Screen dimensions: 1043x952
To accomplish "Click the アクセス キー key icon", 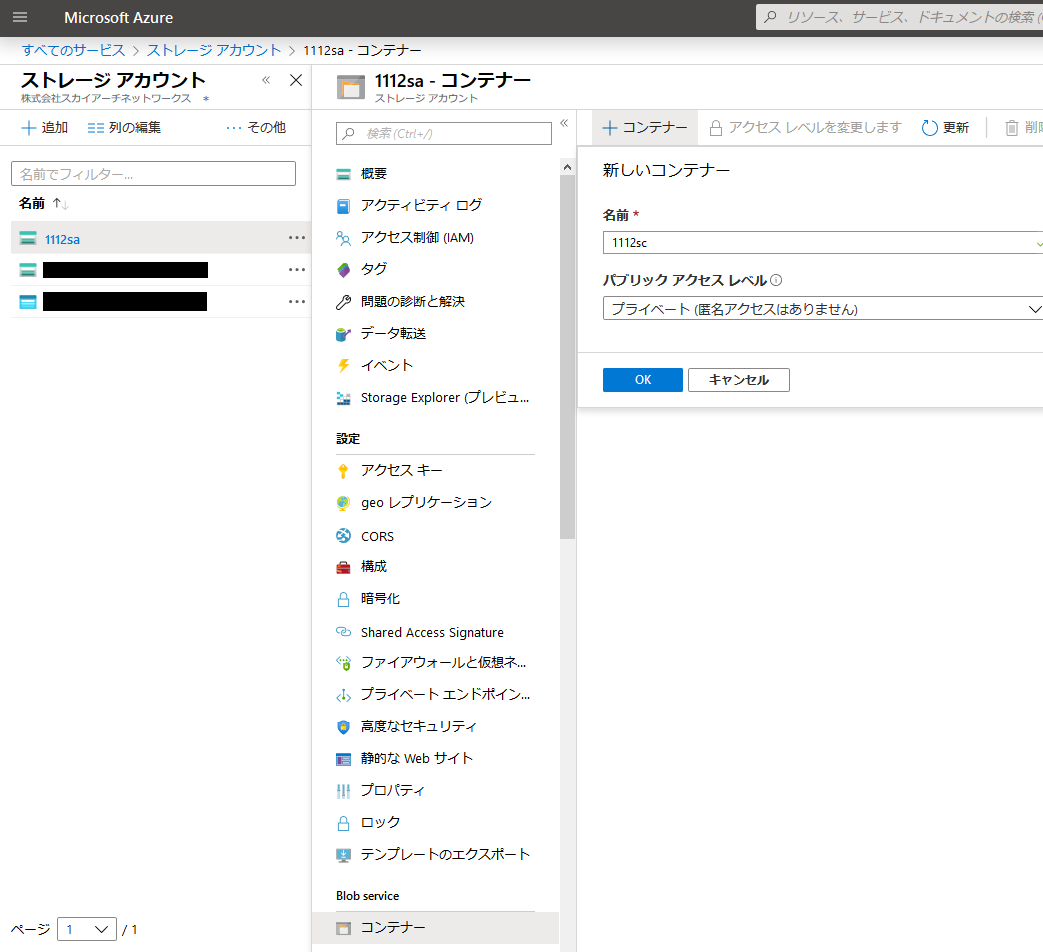I will tap(343, 471).
